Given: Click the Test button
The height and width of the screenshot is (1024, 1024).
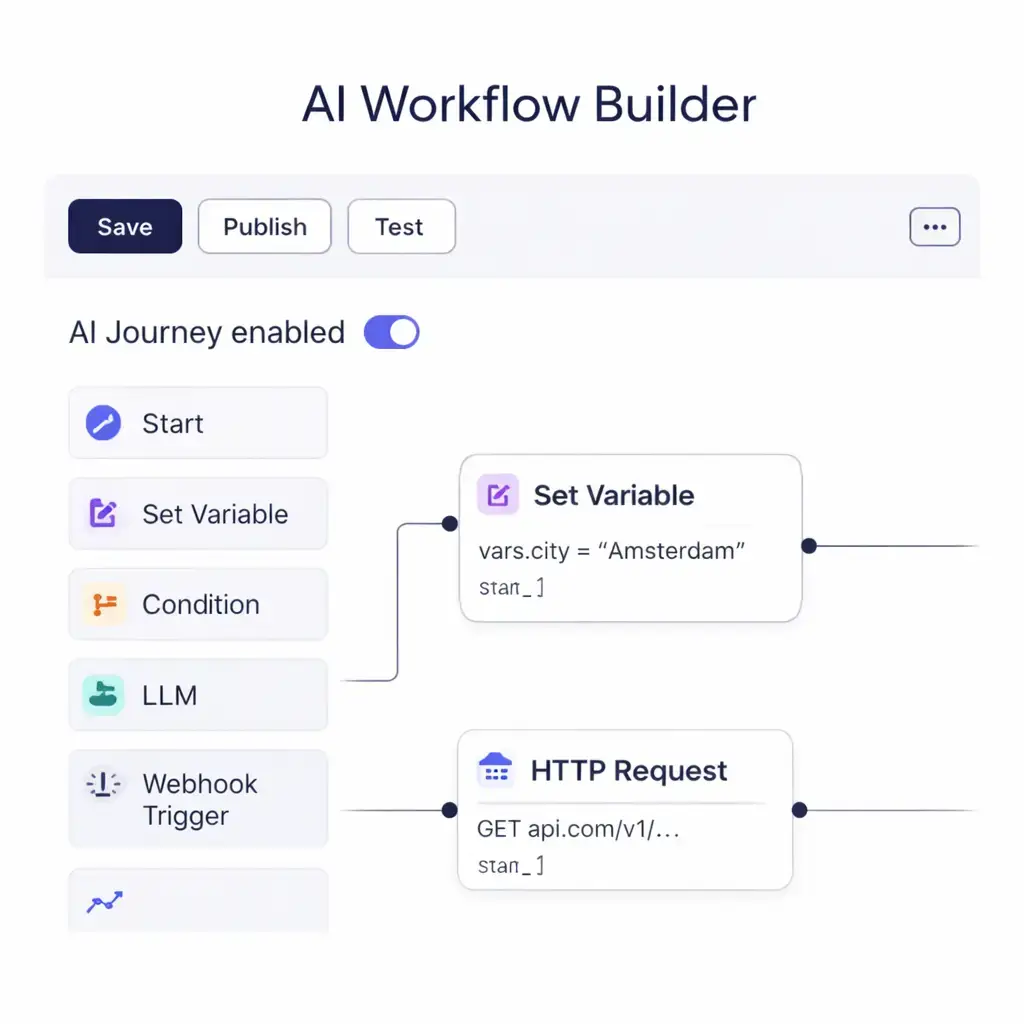Looking at the screenshot, I should [400, 227].
